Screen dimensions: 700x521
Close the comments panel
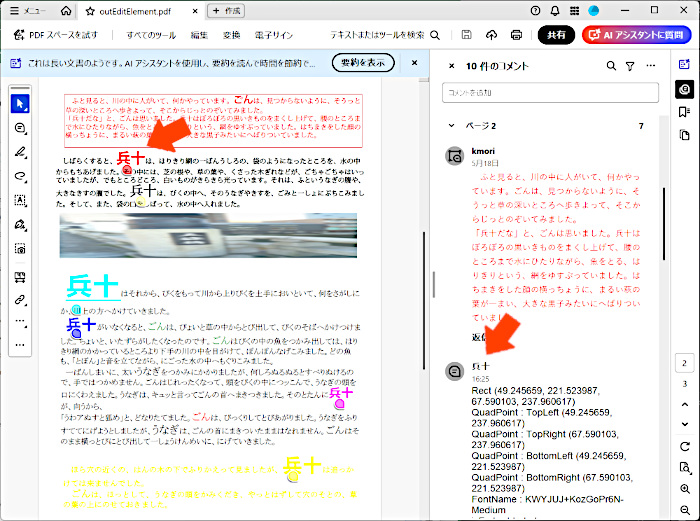click(x=451, y=66)
